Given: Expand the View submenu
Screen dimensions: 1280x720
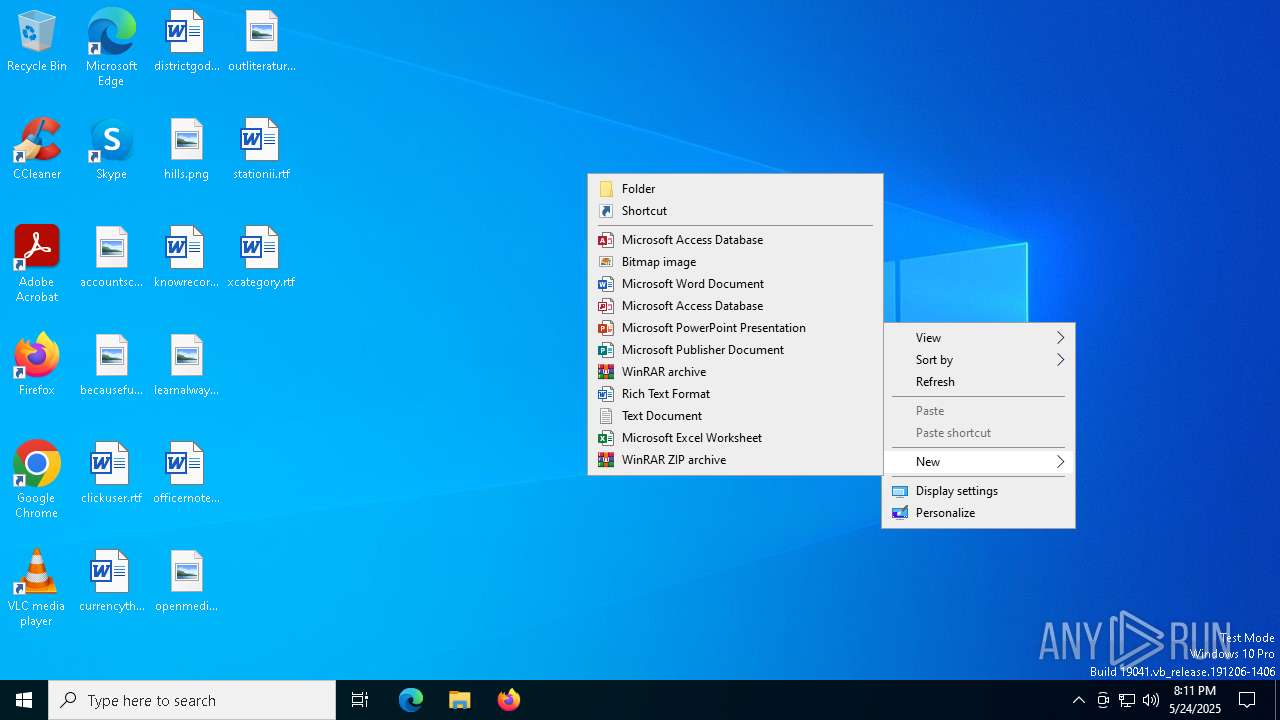Looking at the screenshot, I should pos(978,338).
